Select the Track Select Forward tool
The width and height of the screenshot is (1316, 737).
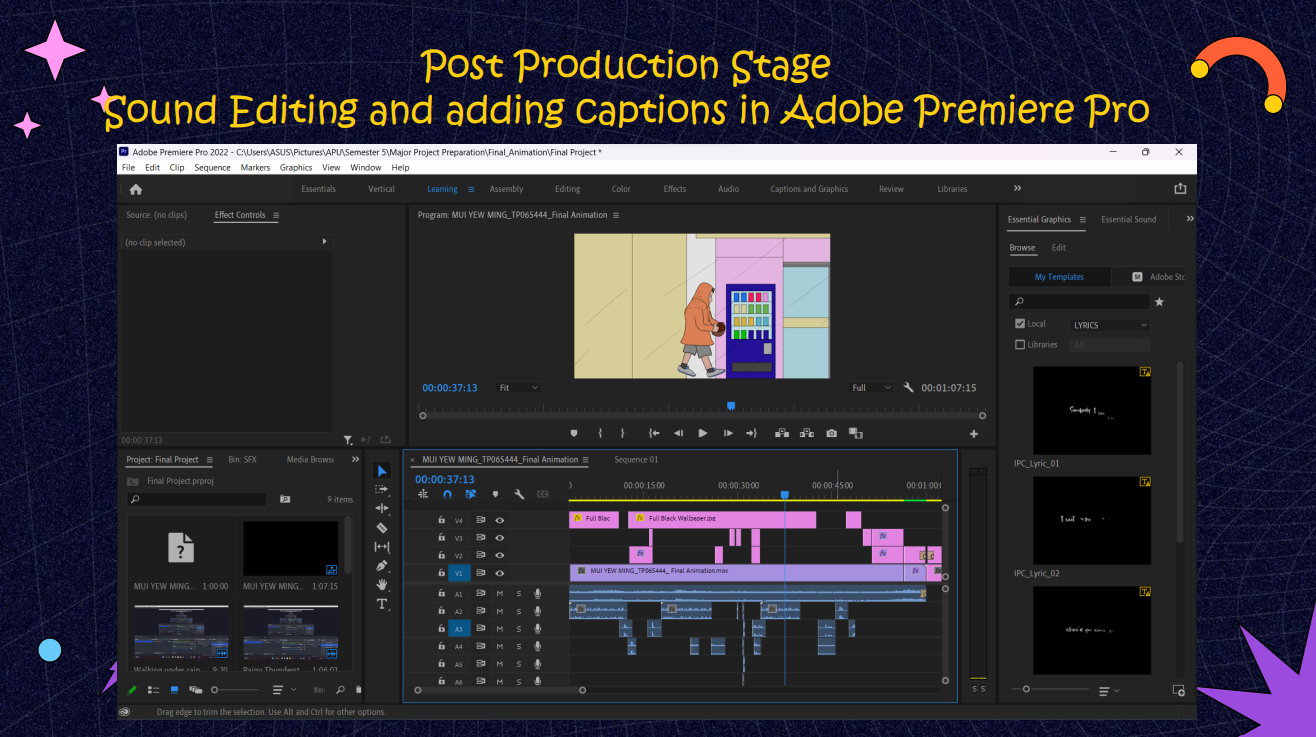pyautogui.click(x=382, y=490)
